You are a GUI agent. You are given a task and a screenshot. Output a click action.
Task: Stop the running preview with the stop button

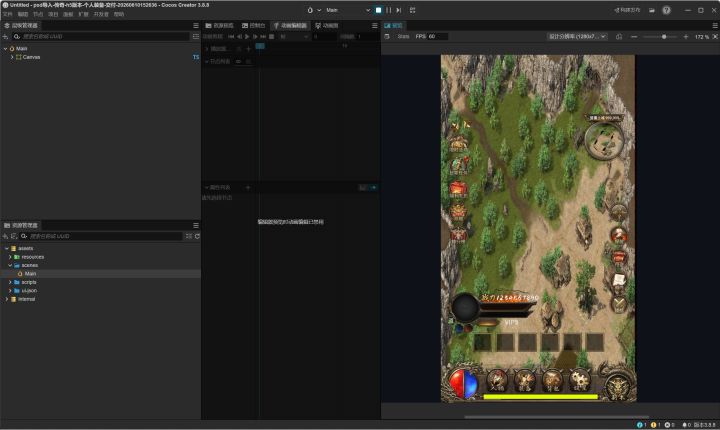pyautogui.click(x=378, y=10)
